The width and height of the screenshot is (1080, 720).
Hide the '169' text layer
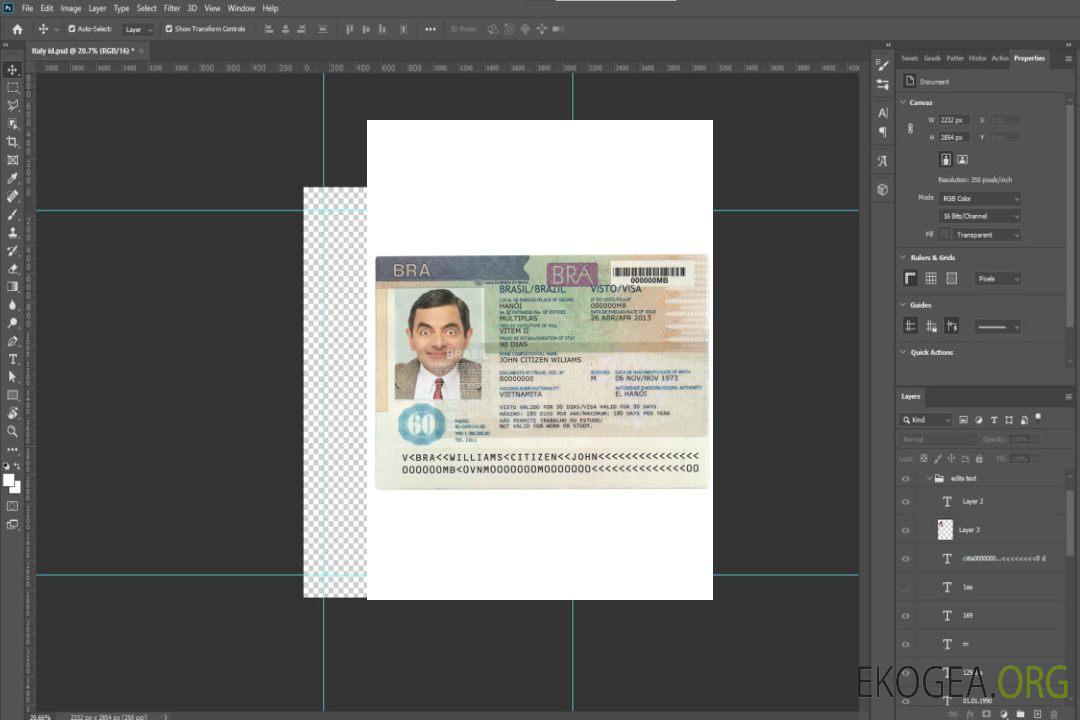[906, 616]
